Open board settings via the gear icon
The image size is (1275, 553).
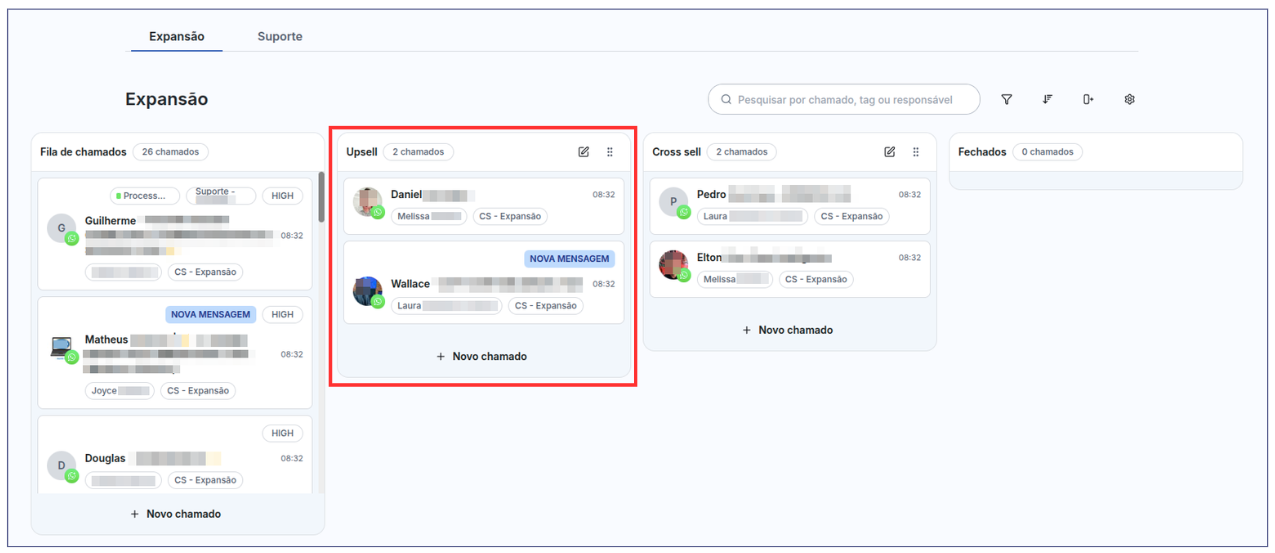coord(1129,99)
